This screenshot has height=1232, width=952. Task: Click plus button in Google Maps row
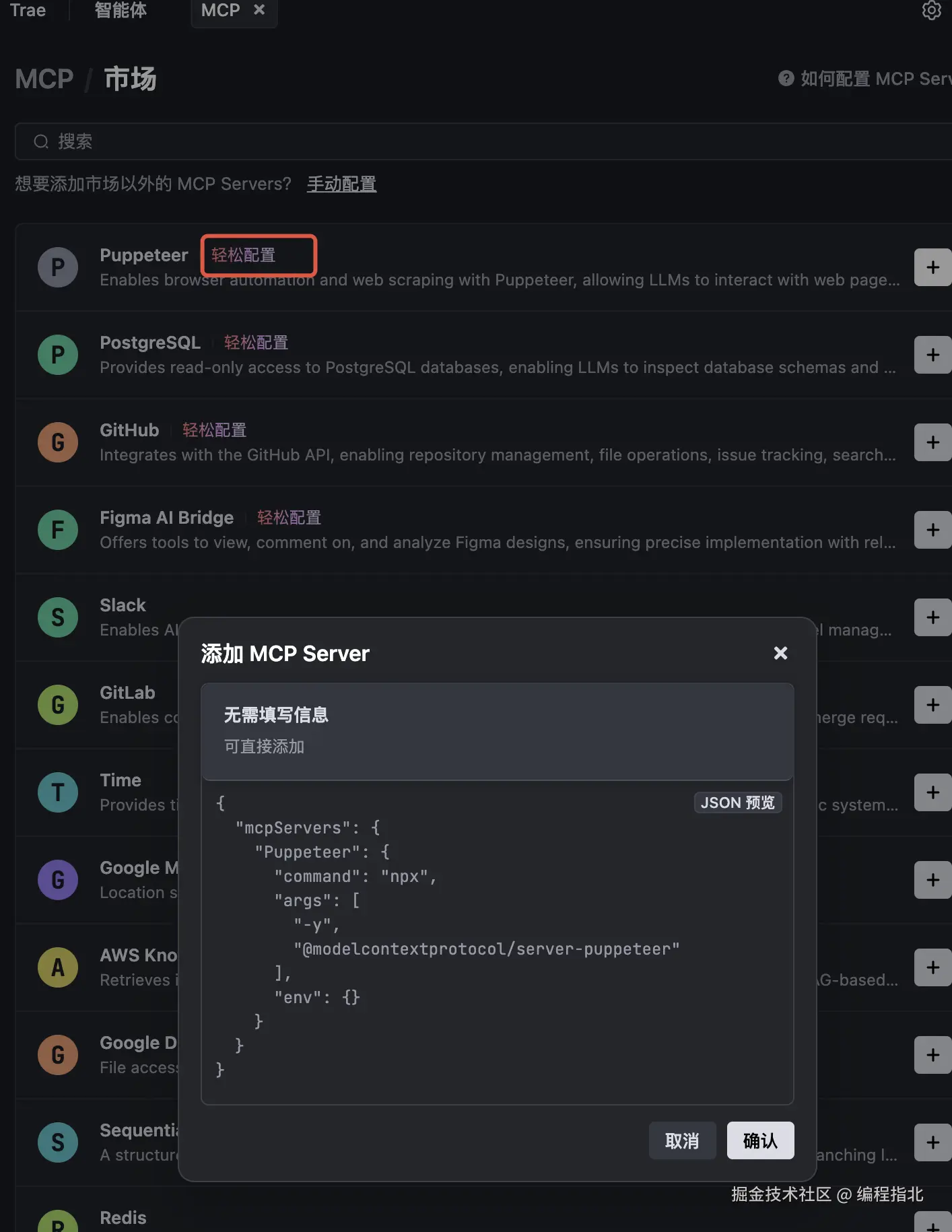(932, 880)
